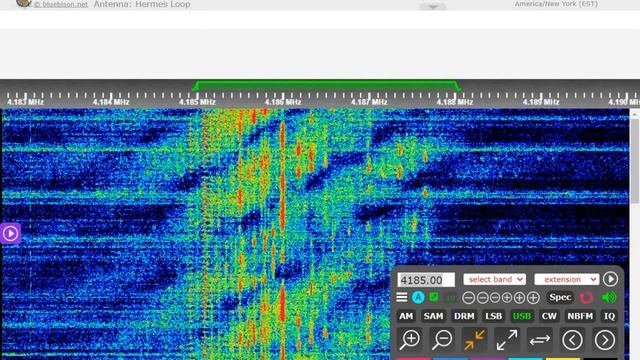Screen dimensions: 640x360
Task: Click the orange inward-arrows max zoom icon
Action: [474, 340]
